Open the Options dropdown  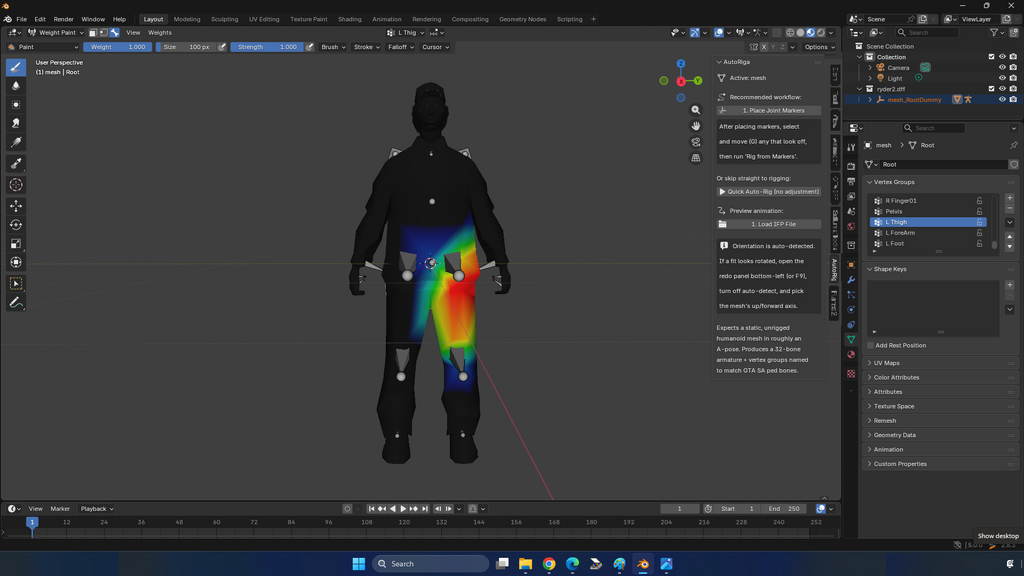pyautogui.click(x=820, y=47)
